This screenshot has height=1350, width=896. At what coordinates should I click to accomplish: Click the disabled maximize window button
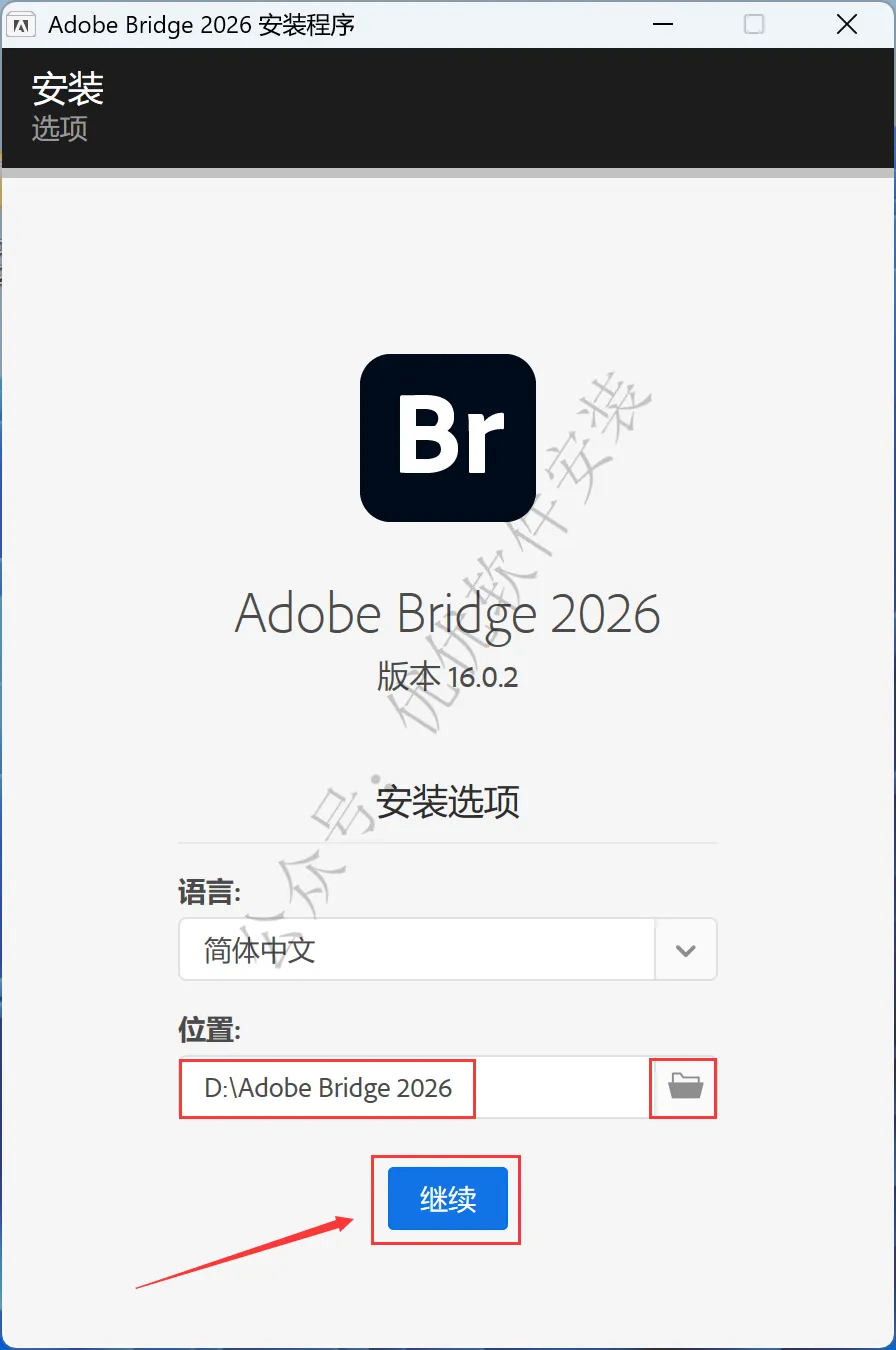[755, 24]
